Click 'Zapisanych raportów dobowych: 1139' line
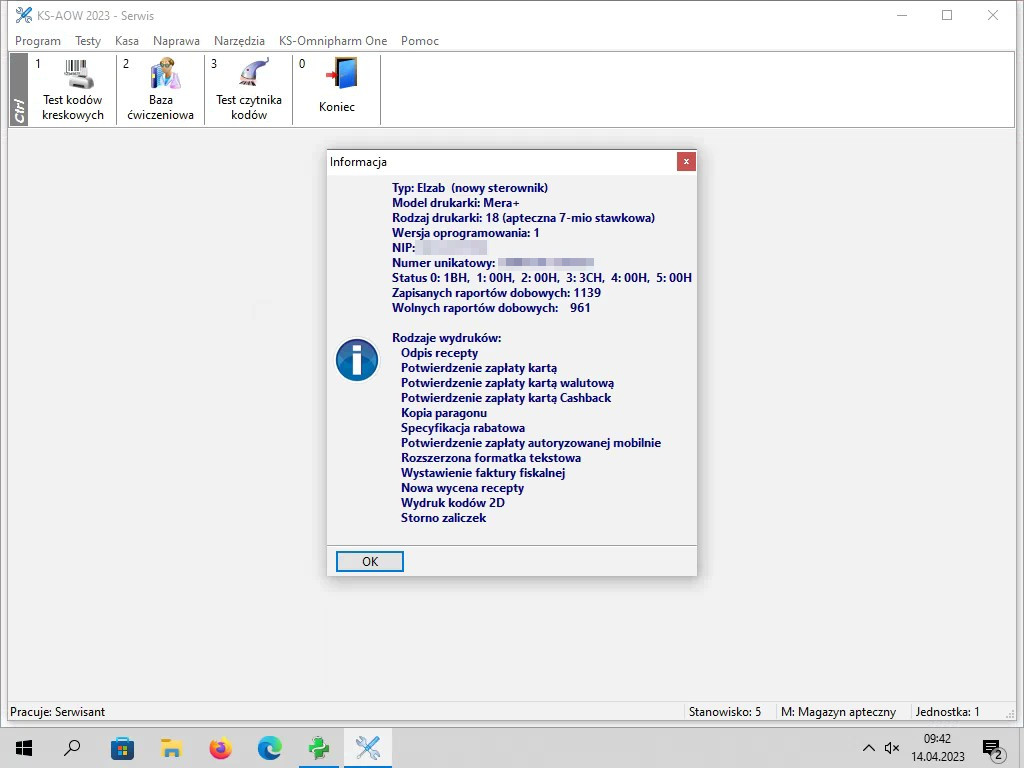The image size is (1024, 768). tap(496, 293)
